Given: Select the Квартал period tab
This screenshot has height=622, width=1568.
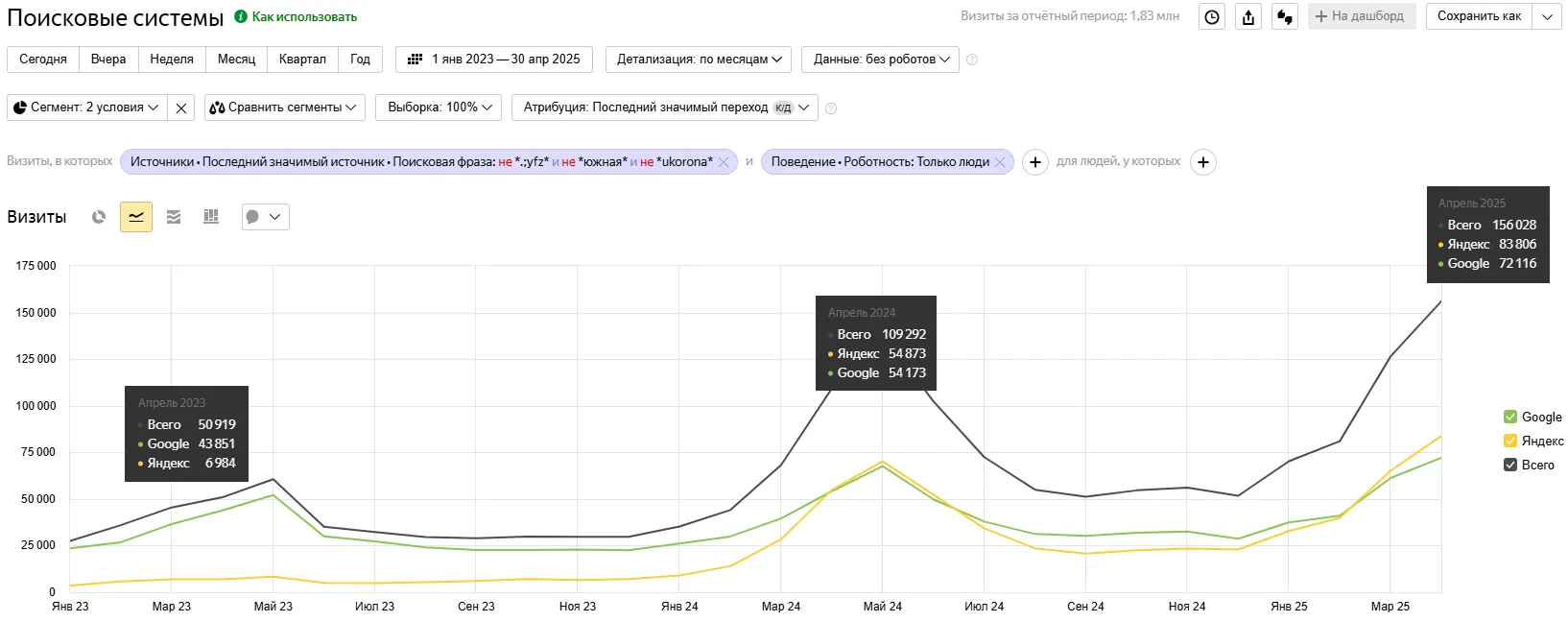Looking at the screenshot, I should click(x=302, y=60).
